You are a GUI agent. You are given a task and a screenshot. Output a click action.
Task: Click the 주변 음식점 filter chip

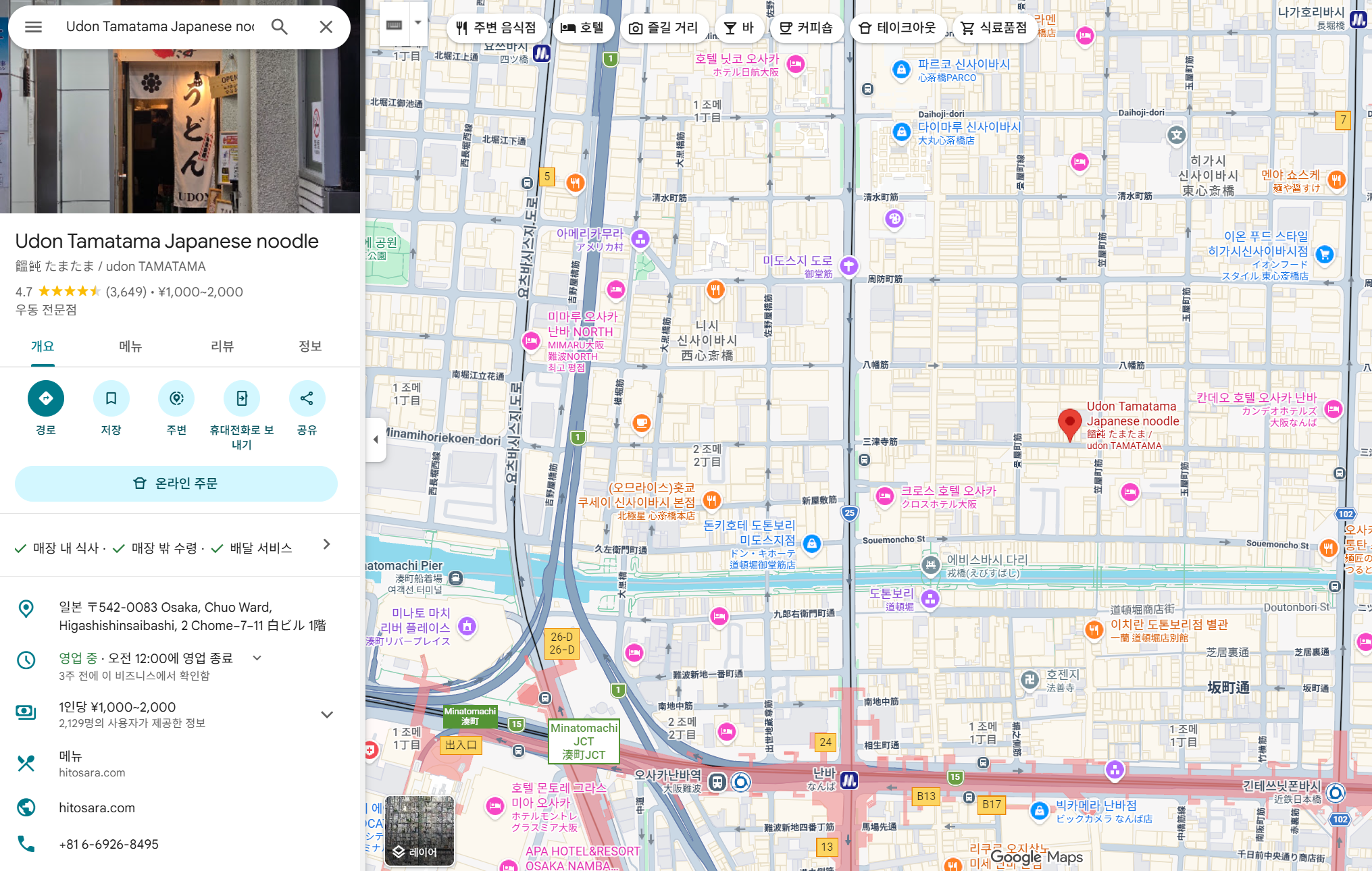(x=496, y=28)
